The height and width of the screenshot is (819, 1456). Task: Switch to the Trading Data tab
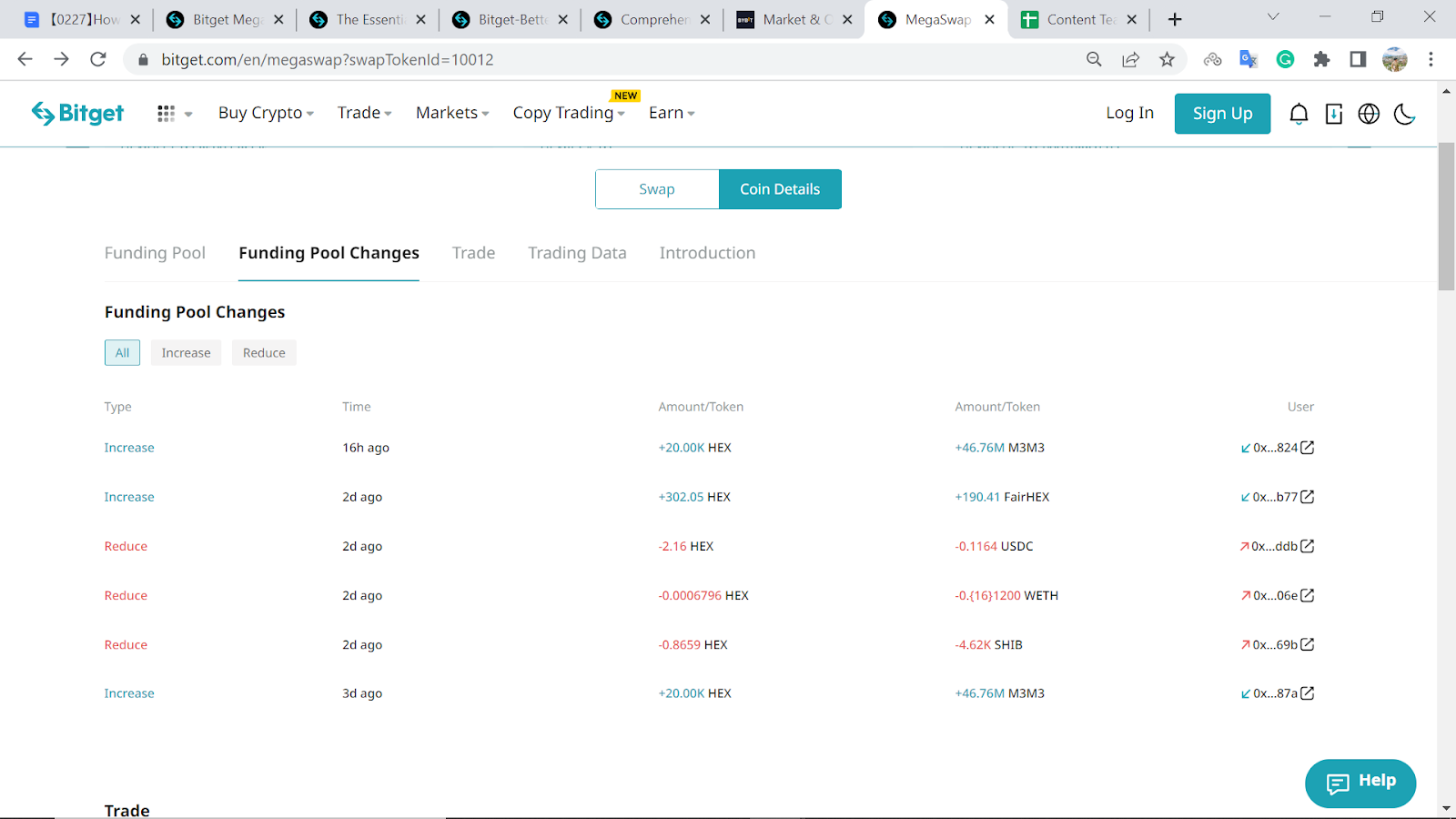tap(577, 253)
